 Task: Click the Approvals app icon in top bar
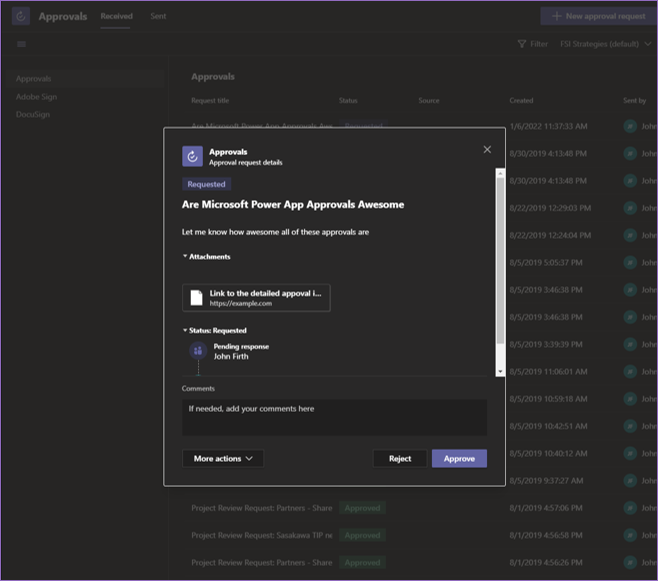pyautogui.click(x=21, y=16)
